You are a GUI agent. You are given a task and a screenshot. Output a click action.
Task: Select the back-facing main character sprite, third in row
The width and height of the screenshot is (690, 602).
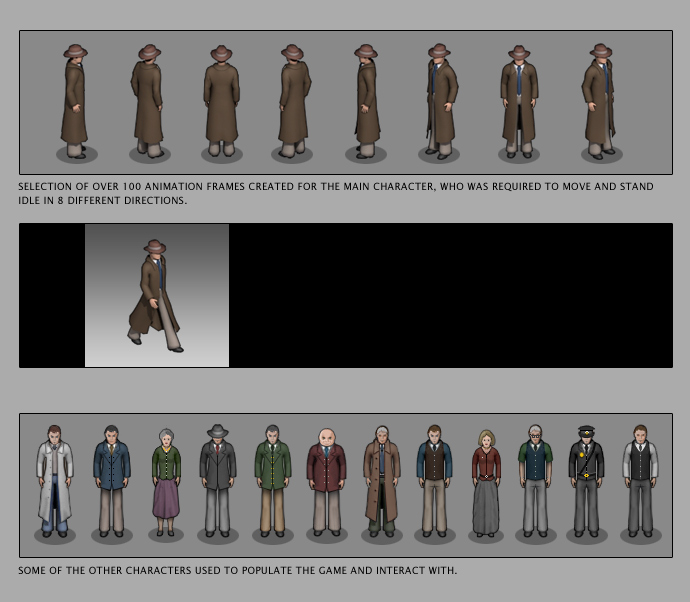click(221, 100)
